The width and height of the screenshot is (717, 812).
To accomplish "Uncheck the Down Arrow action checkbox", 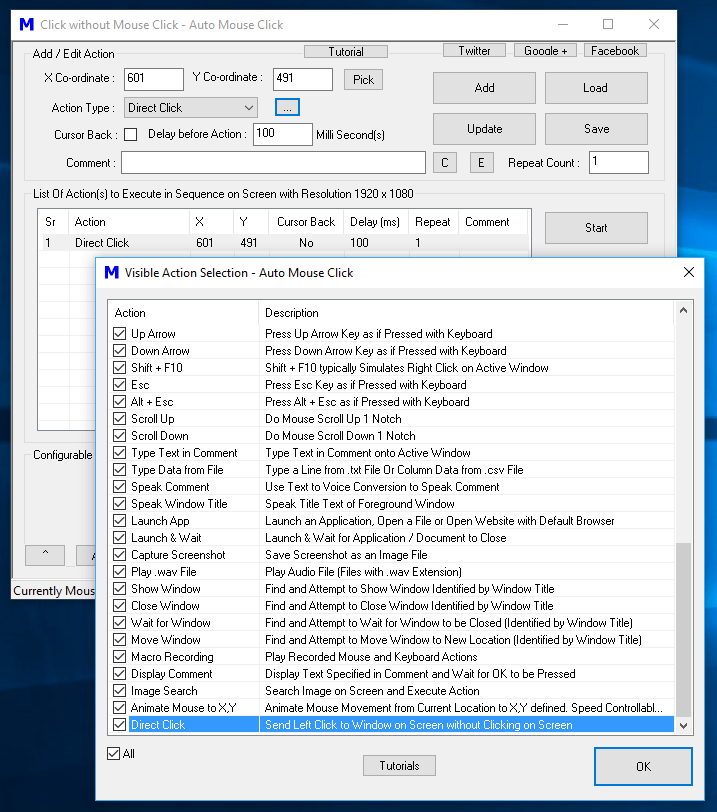I will 120,351.
